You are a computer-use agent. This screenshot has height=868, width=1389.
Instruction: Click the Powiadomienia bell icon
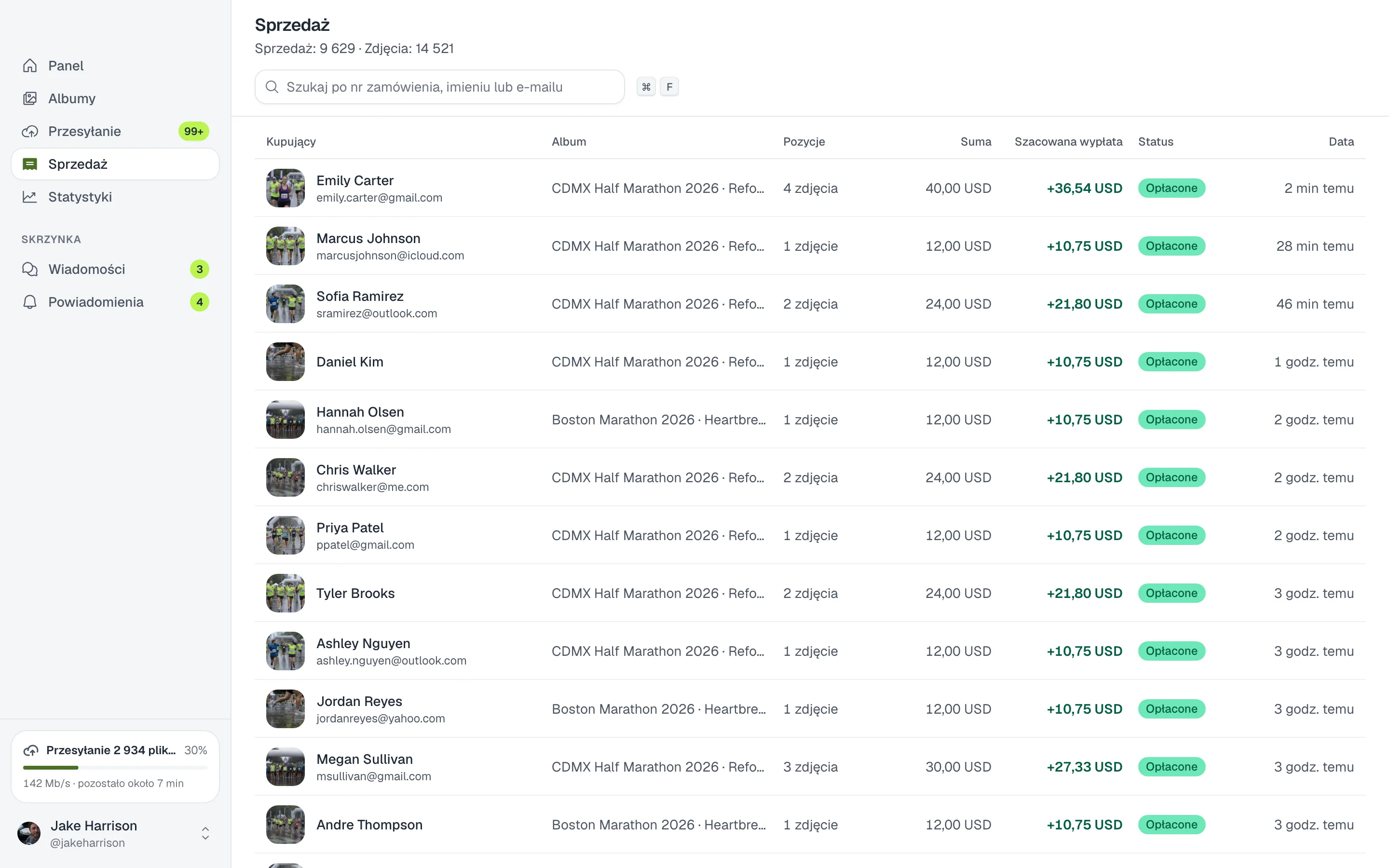point(30,302)
